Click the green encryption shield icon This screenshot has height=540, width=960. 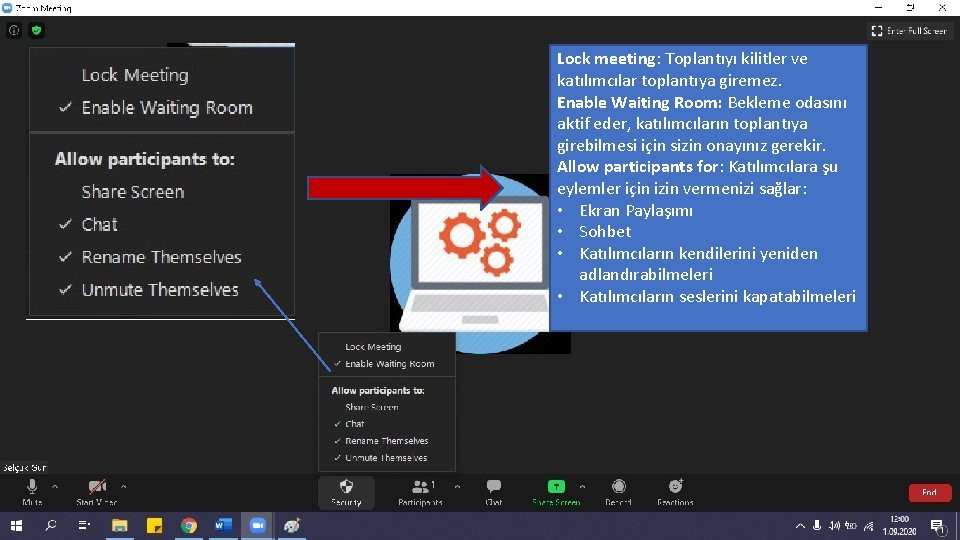click(37, 30)
